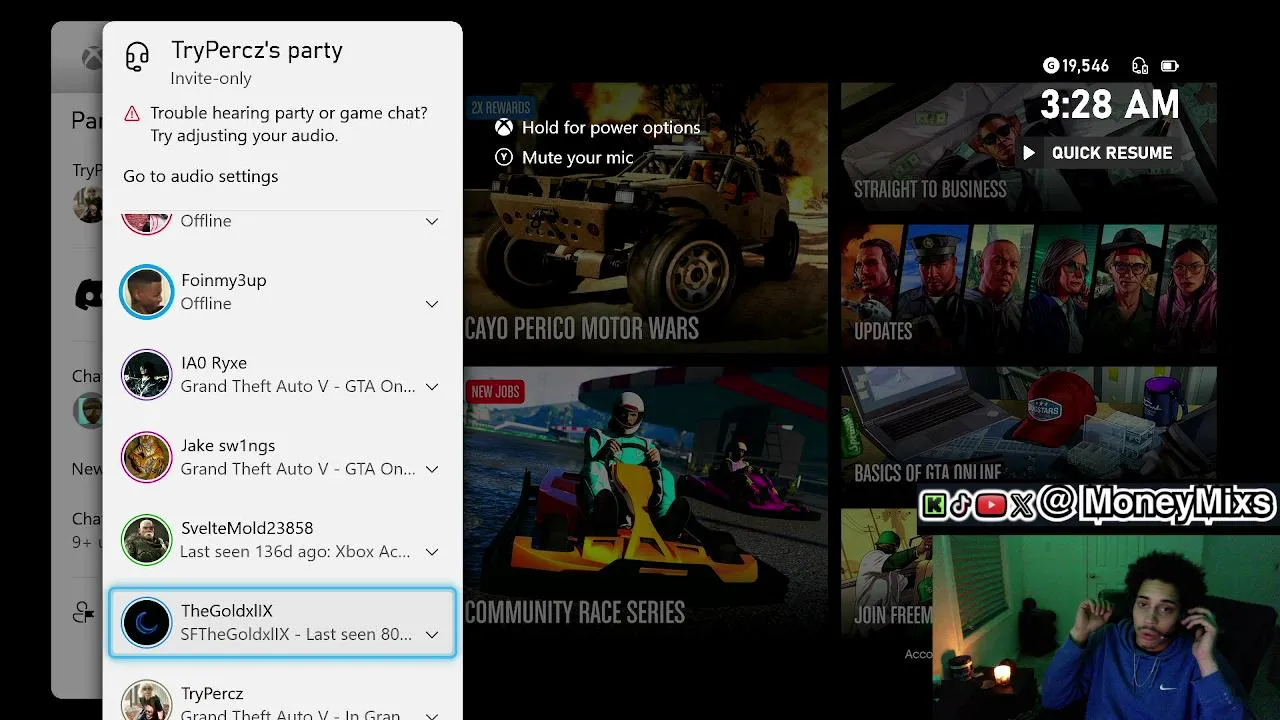
Task: Click the IA0 Ryxe name text
Action: (214, 363)
